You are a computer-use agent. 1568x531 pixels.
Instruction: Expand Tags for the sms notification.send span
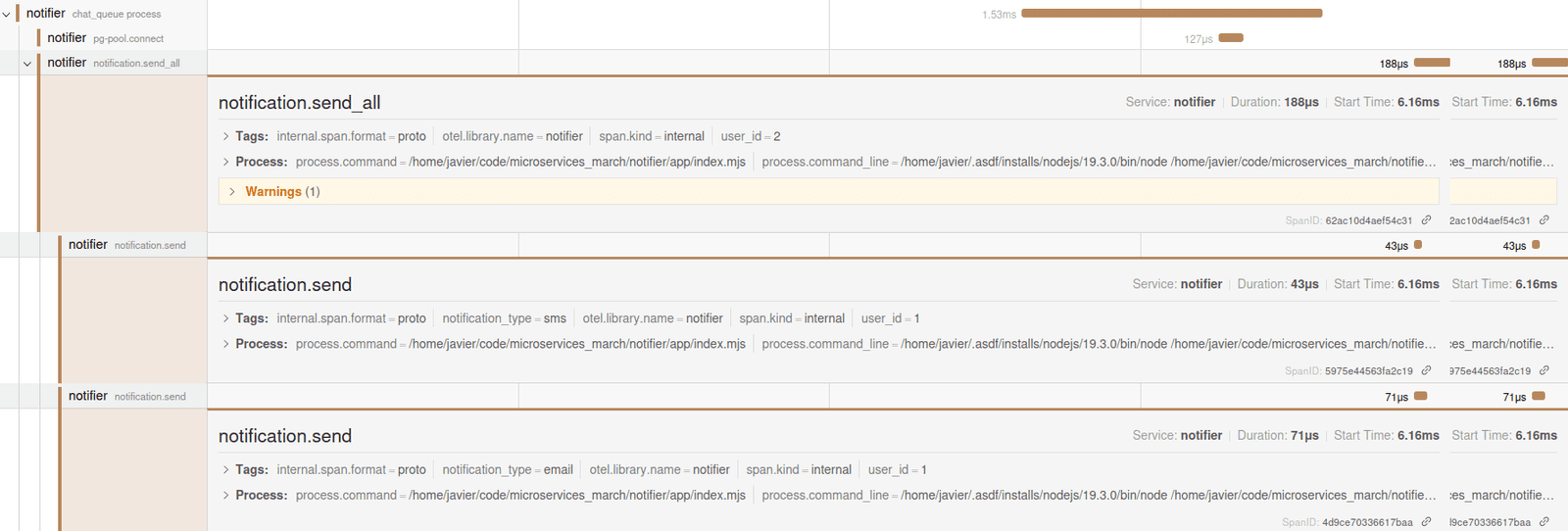[225, 318]
